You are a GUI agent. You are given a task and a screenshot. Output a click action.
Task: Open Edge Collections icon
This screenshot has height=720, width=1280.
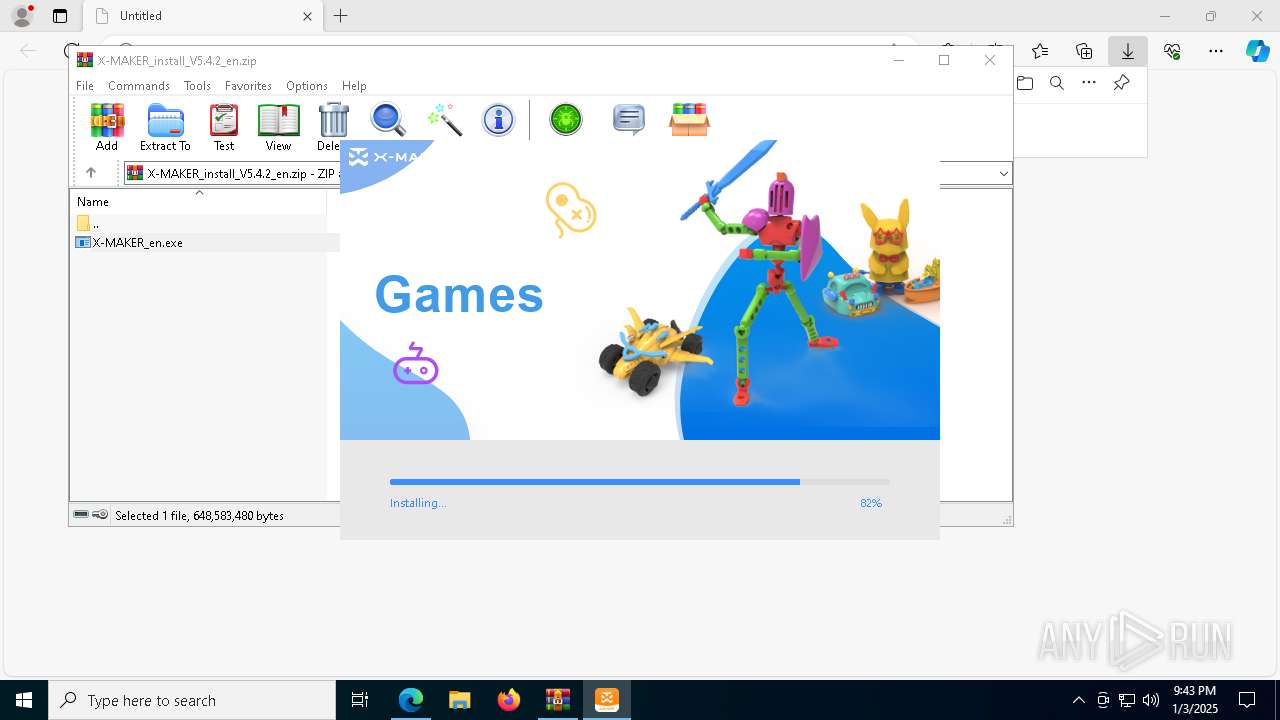tap(1084, 51)
